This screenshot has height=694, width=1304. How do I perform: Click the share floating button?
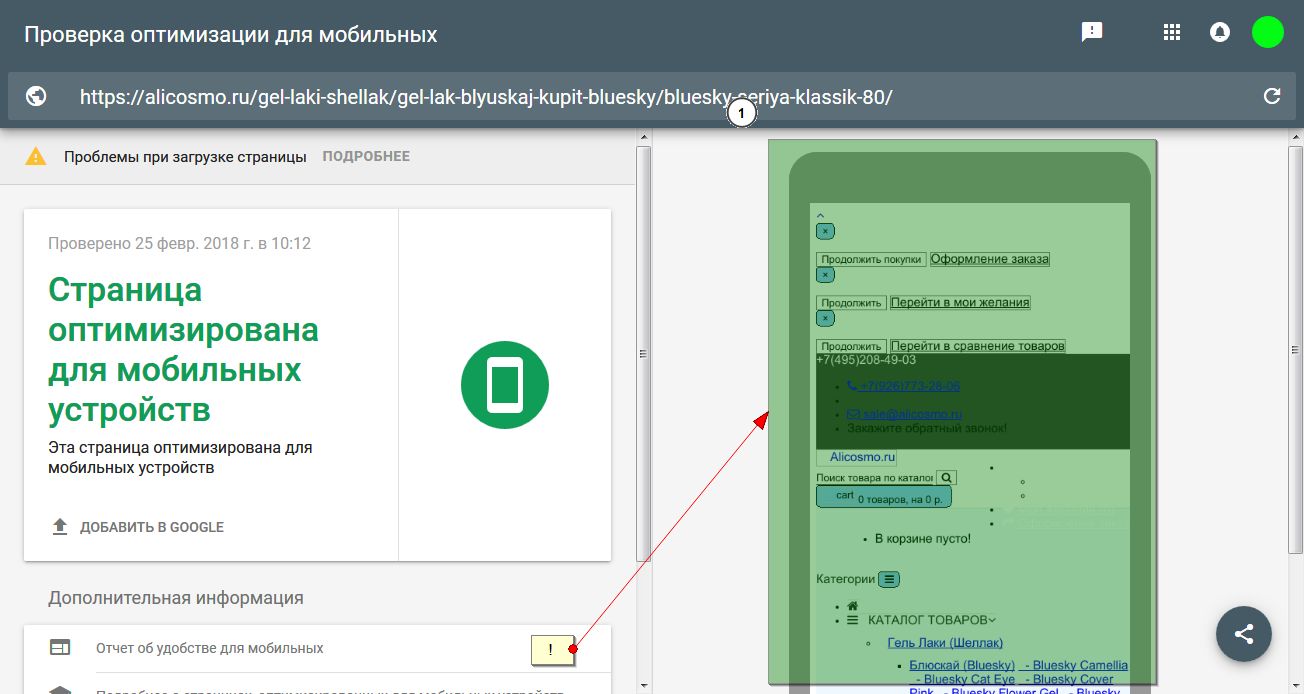tap(1244, 633)
